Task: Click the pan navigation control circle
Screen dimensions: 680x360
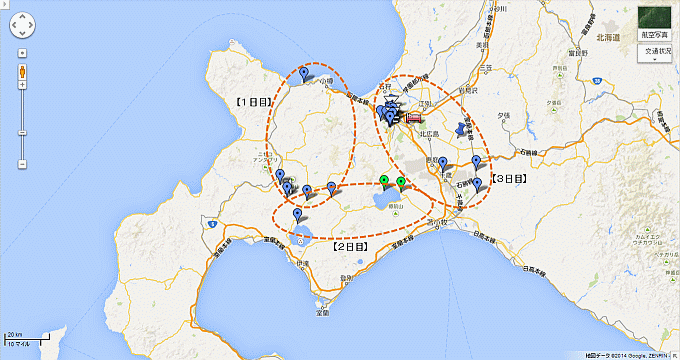Action: [x=22, y=25]
